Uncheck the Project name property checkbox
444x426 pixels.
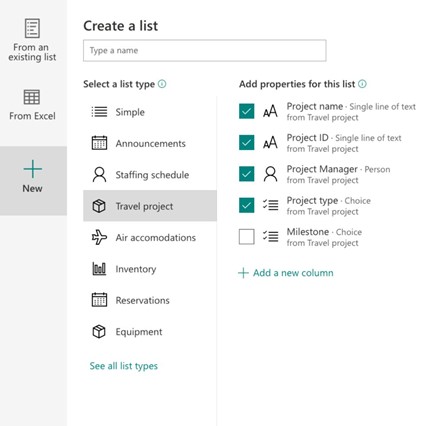[x=247, y=111]
